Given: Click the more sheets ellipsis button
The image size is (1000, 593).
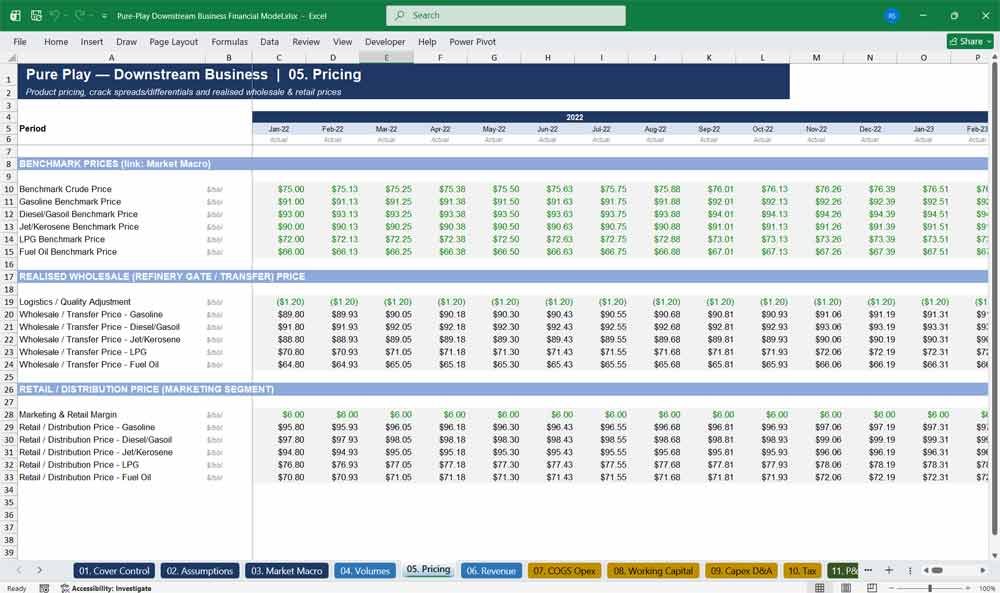Looking at the screenshot, I should tap(868, 570).
